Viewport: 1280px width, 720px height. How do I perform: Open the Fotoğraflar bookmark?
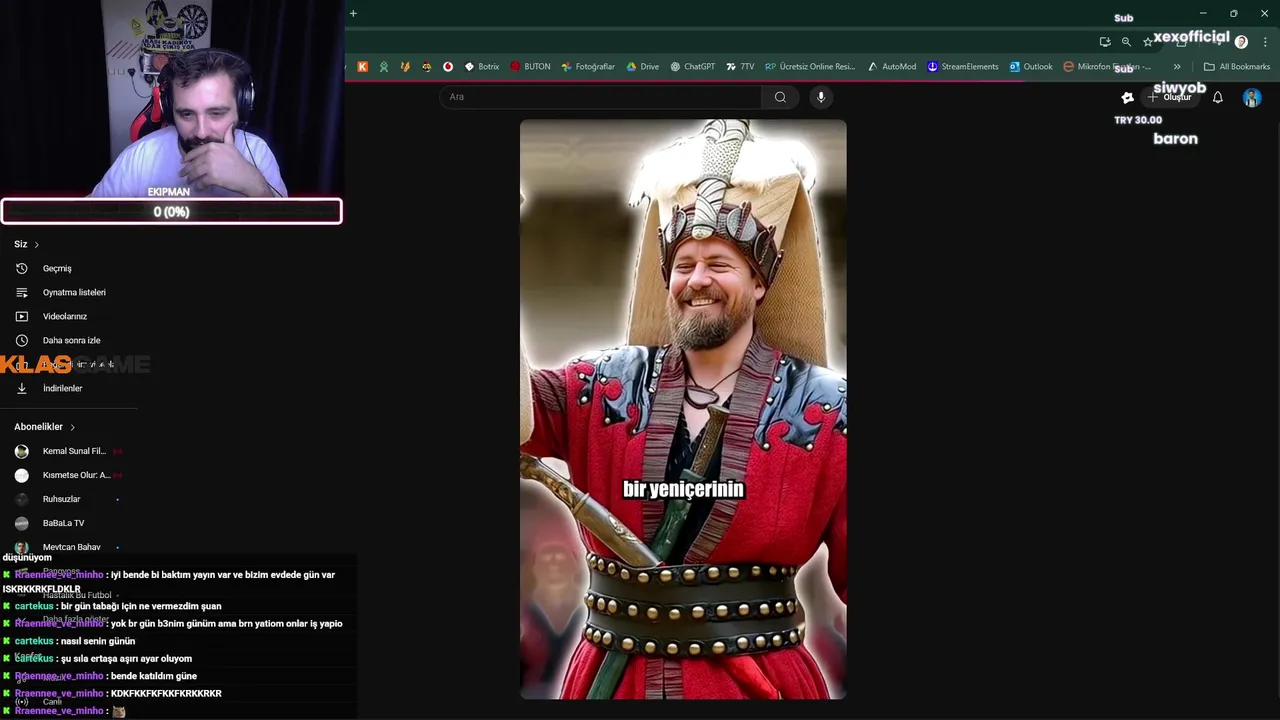(x=588, y=67)
